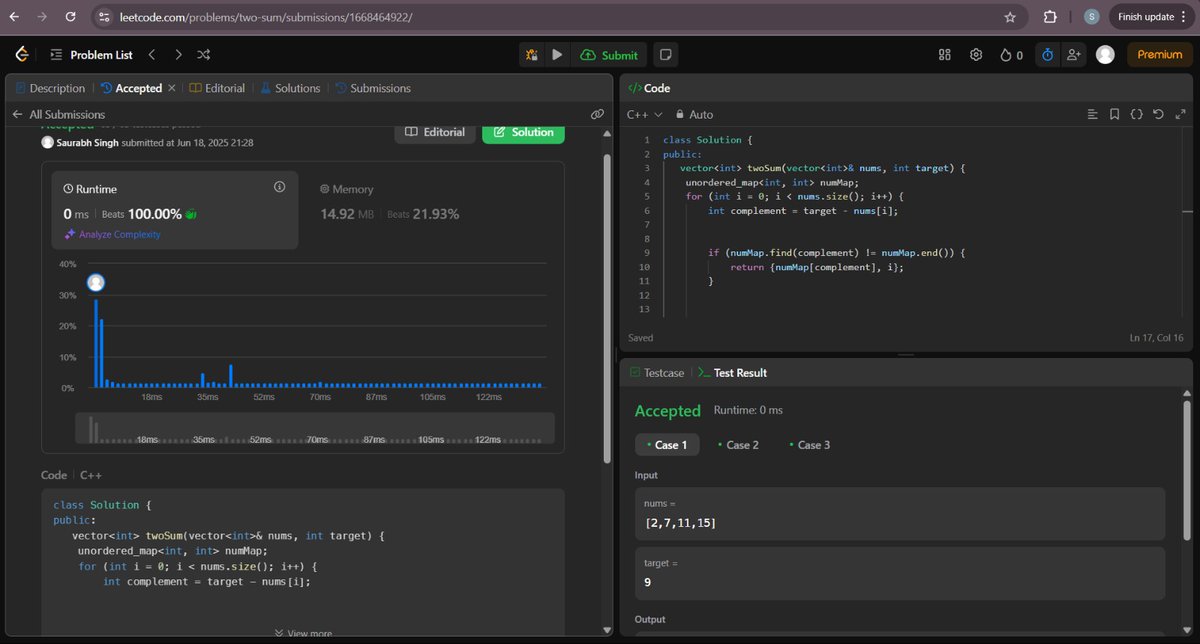Click the nums input box [2,7,11,15]
1200x644 pixels.
(900, 514)
